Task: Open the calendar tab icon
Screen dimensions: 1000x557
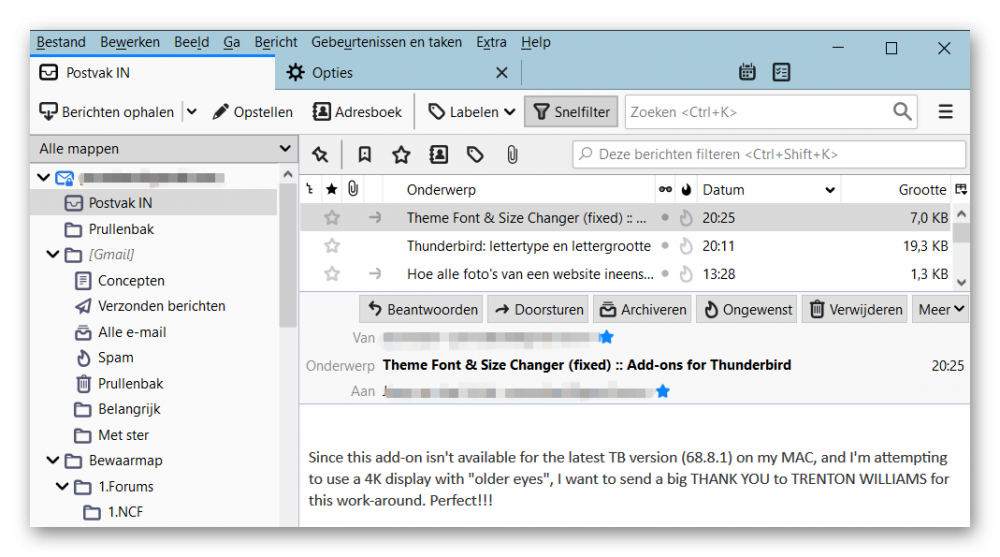Action: click(x=747, y=72)
